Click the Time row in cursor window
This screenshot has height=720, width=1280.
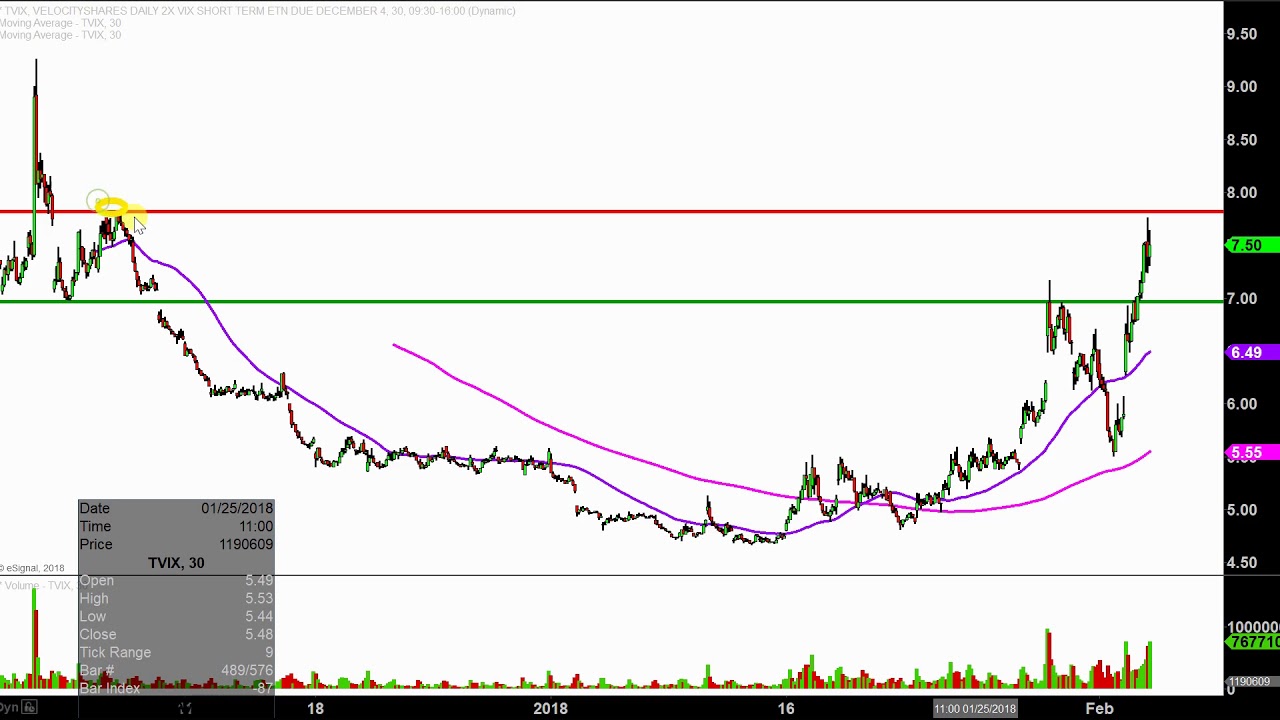(176, 526)
